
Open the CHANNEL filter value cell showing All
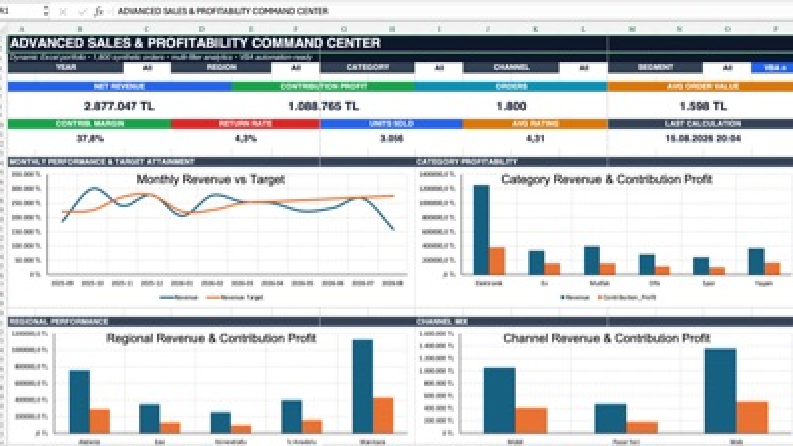pos(583,68)
